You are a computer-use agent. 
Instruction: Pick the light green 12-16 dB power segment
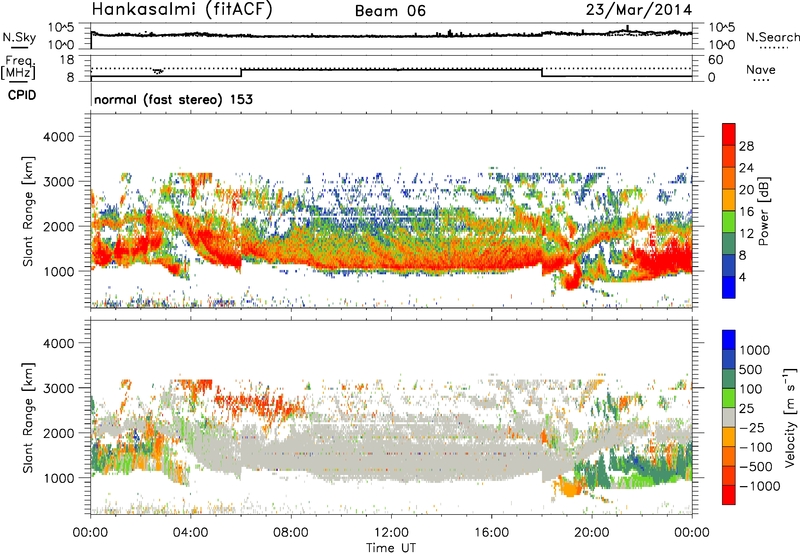point(729,222)
